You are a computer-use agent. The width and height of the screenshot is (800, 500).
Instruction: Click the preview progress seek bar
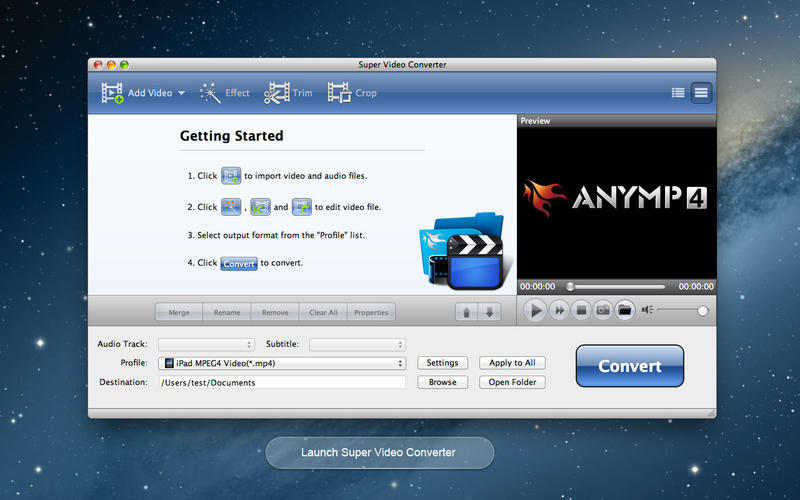[x=616, y=287]
